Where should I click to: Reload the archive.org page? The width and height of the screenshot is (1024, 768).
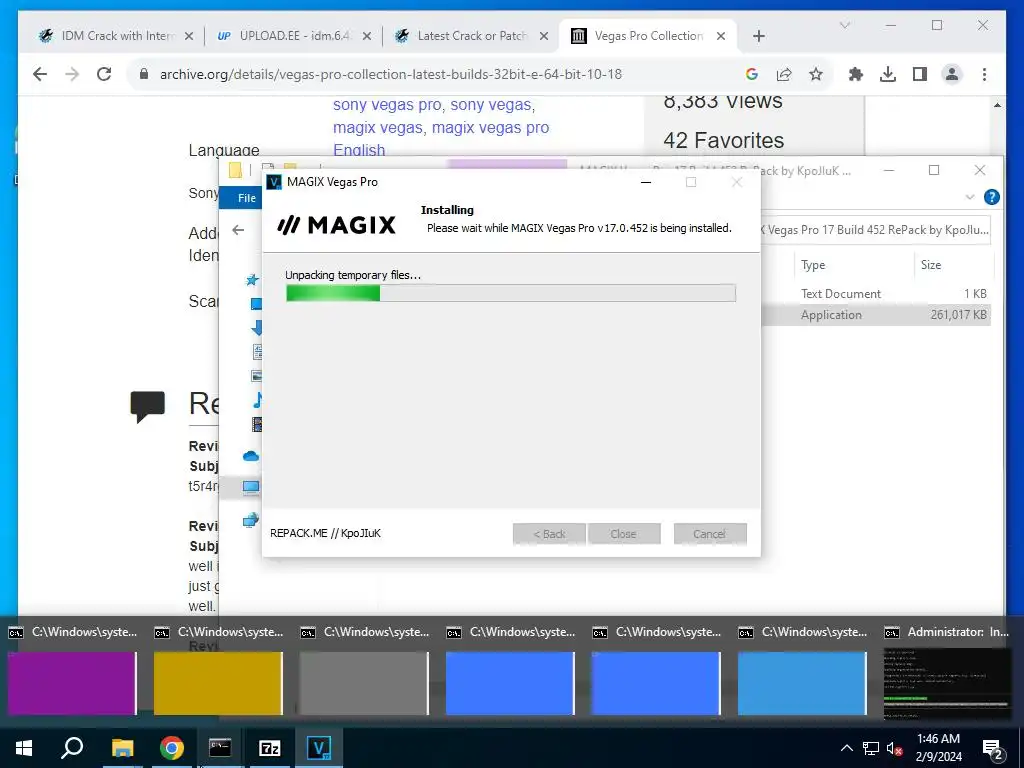point(104,74)
